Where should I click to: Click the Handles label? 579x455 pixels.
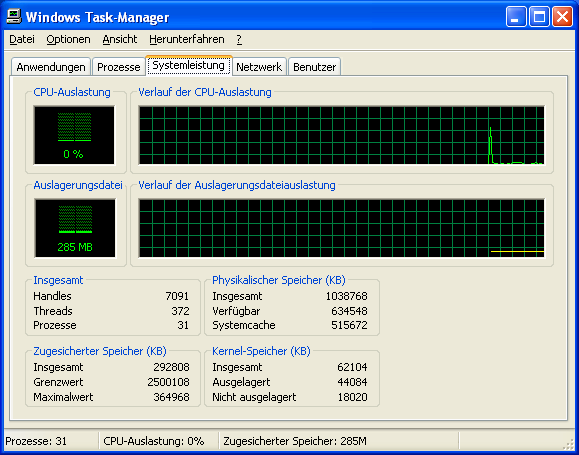click(x=52, y=296)
